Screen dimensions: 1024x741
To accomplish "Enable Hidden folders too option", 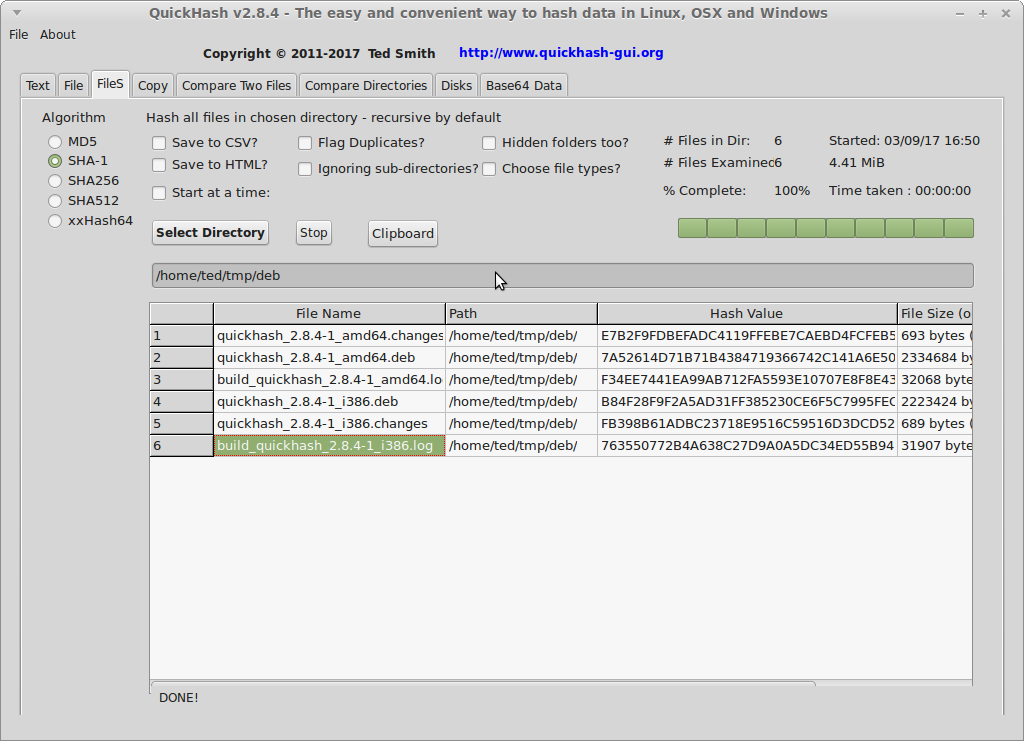I will (488, 143).
